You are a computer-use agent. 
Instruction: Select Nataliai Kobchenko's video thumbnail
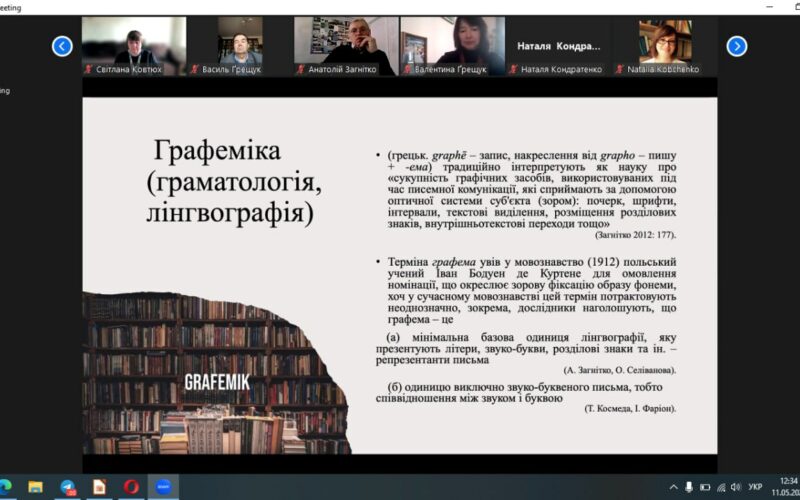pyautogui.click(x=665, y=46)
